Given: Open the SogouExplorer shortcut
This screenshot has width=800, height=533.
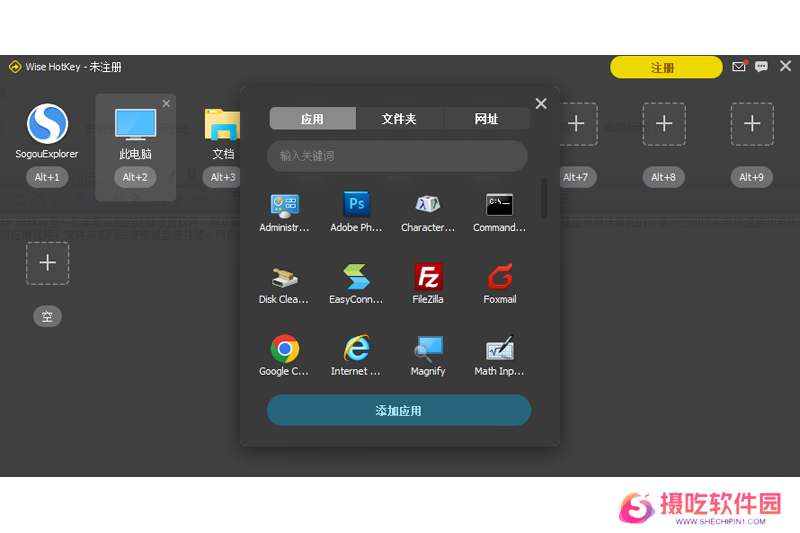Looking at the screenshot, I should pyautogui.click(x=47, y=125).
